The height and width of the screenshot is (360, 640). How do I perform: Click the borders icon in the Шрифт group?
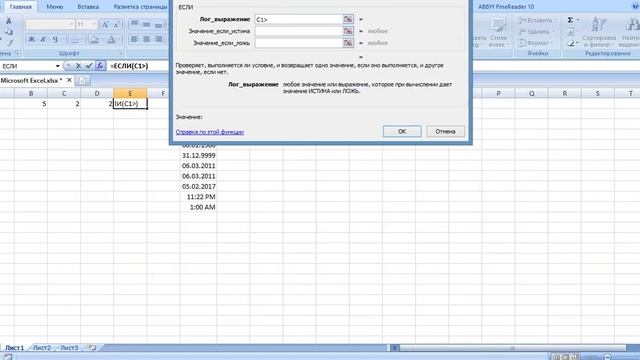(76, 39)
